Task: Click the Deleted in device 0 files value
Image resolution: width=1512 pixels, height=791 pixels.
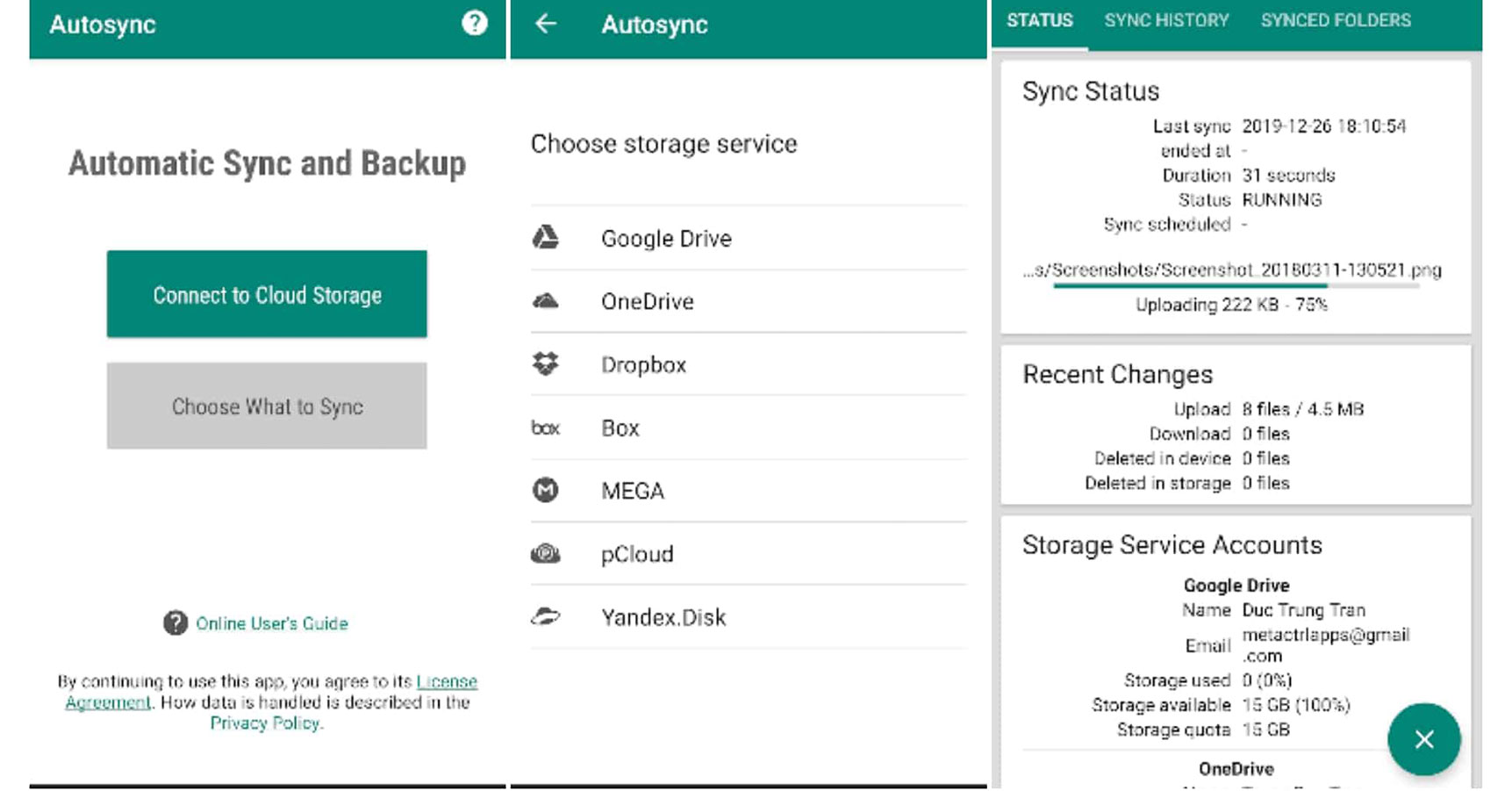Action: click(x=1265, y=458)
